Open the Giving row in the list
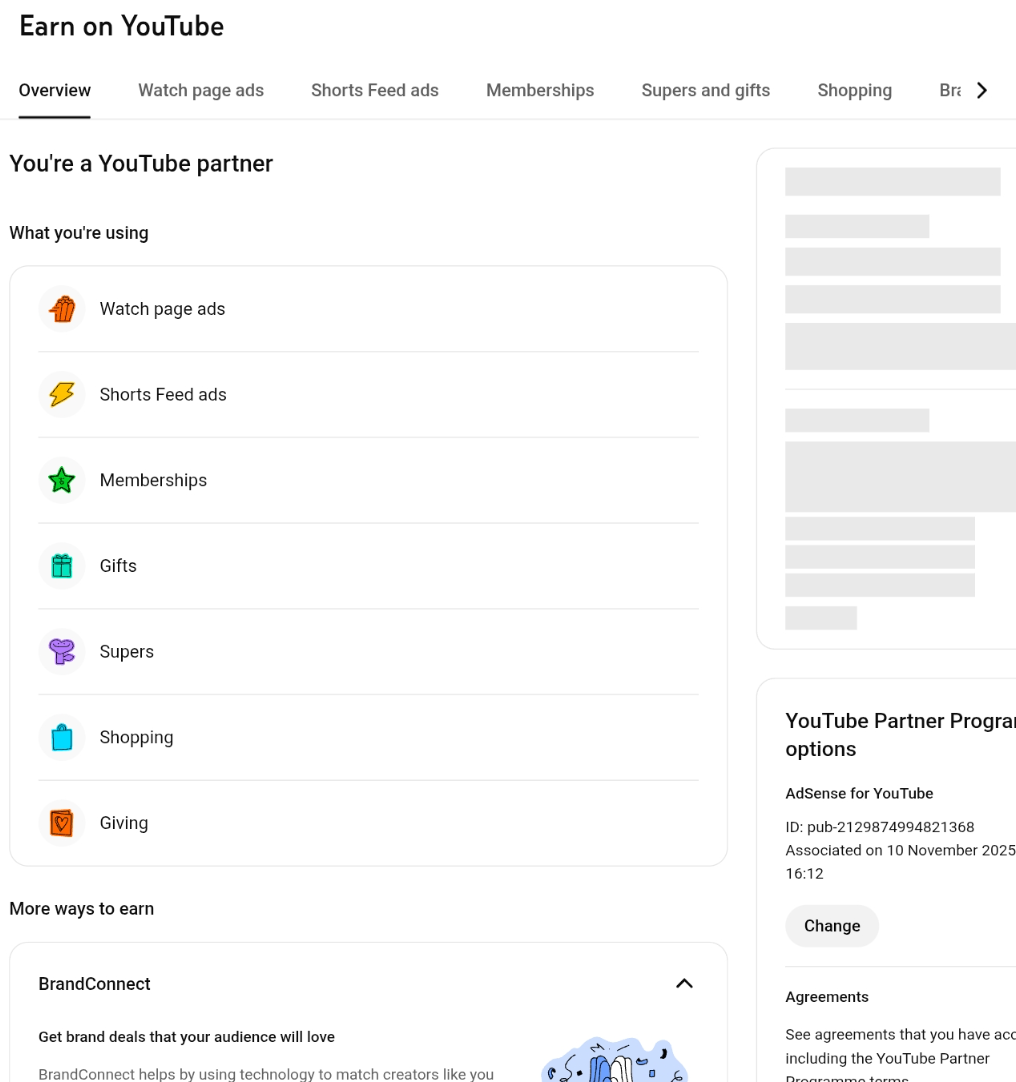1016x1082 pixels. pyautogui.click(x=368, y=823)
